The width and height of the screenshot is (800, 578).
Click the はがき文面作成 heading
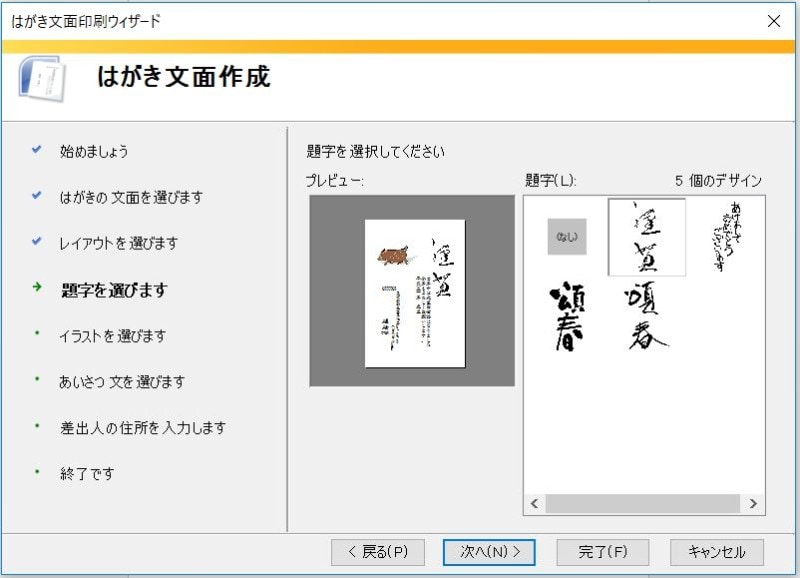click(x=184, y=77)
